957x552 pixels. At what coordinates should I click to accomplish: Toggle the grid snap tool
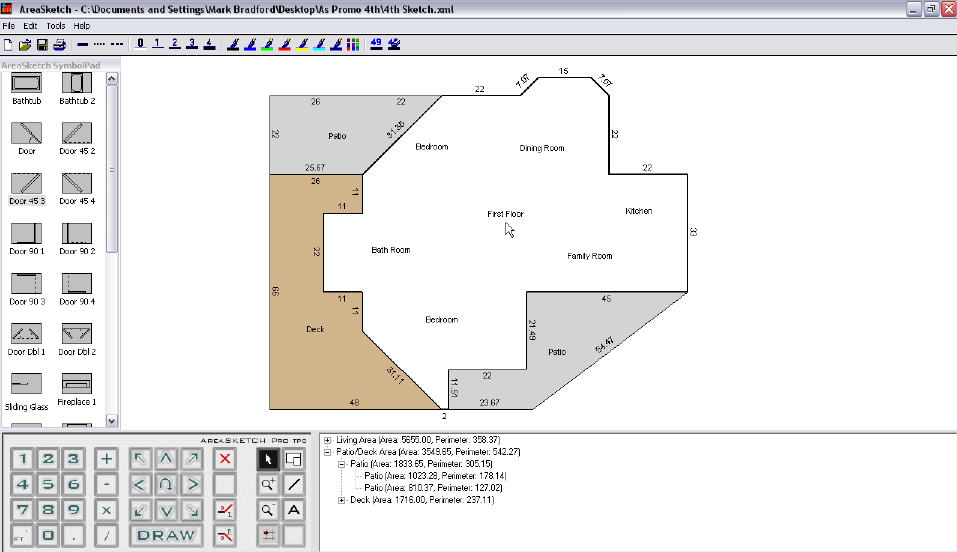point(268,536)
